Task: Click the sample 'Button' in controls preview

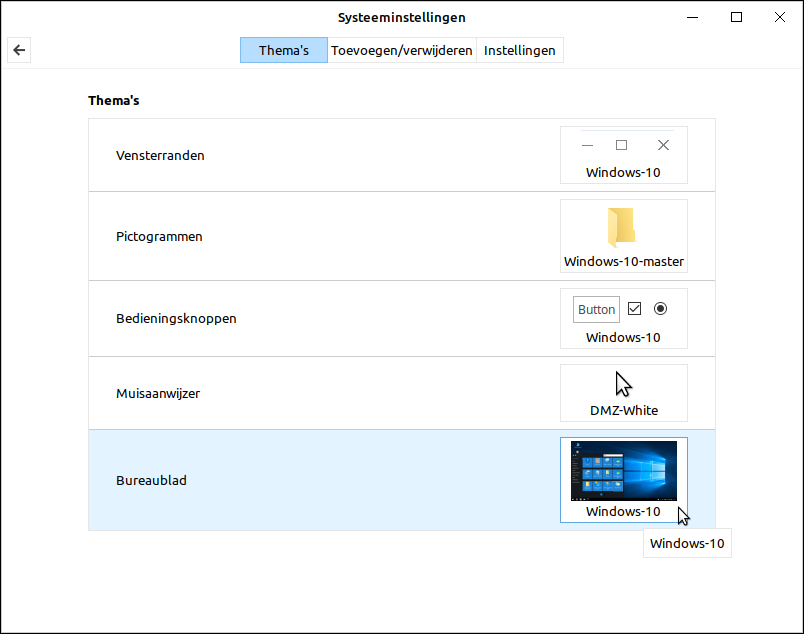Action: [x=596, y=309]
